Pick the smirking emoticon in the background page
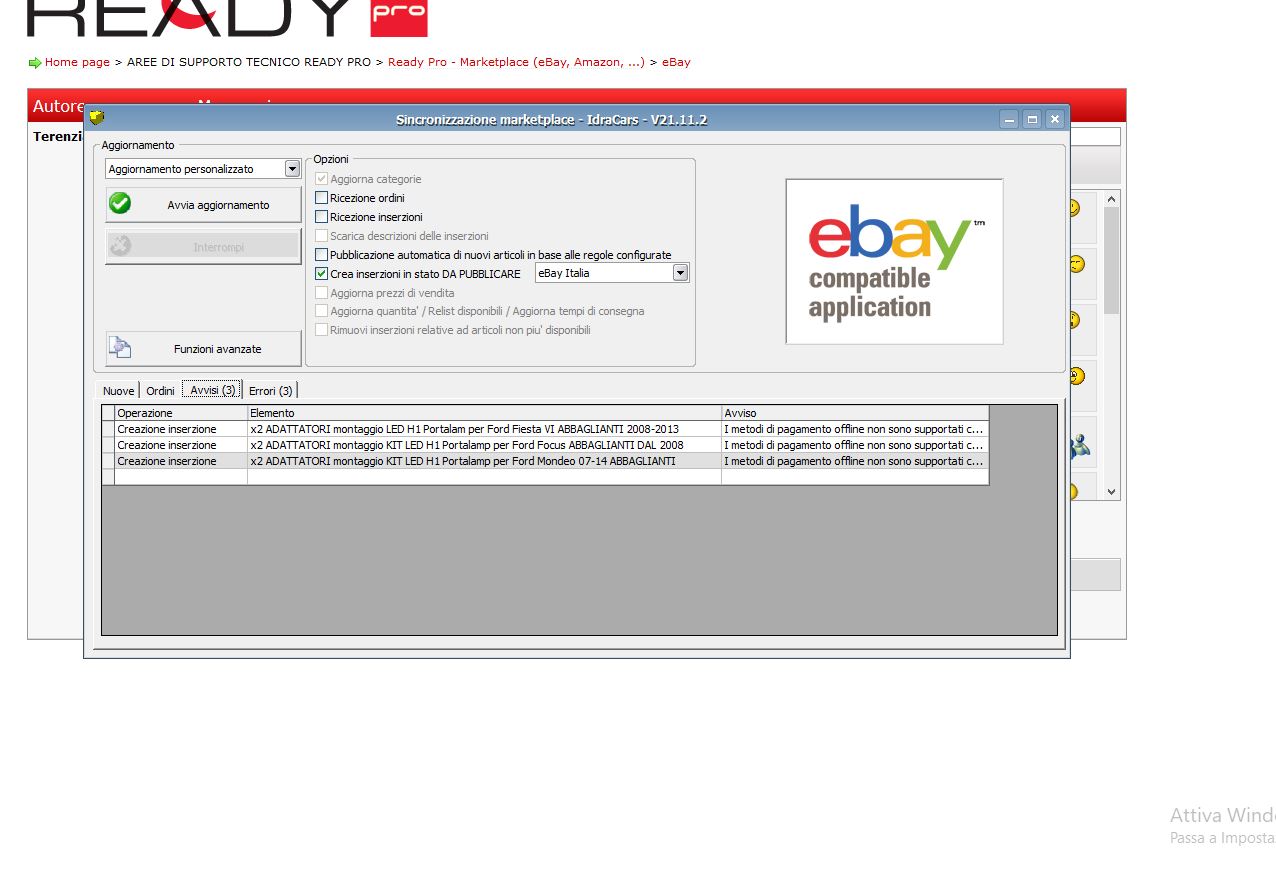This screenshot has width=1276, height=873. point(1075,264)
